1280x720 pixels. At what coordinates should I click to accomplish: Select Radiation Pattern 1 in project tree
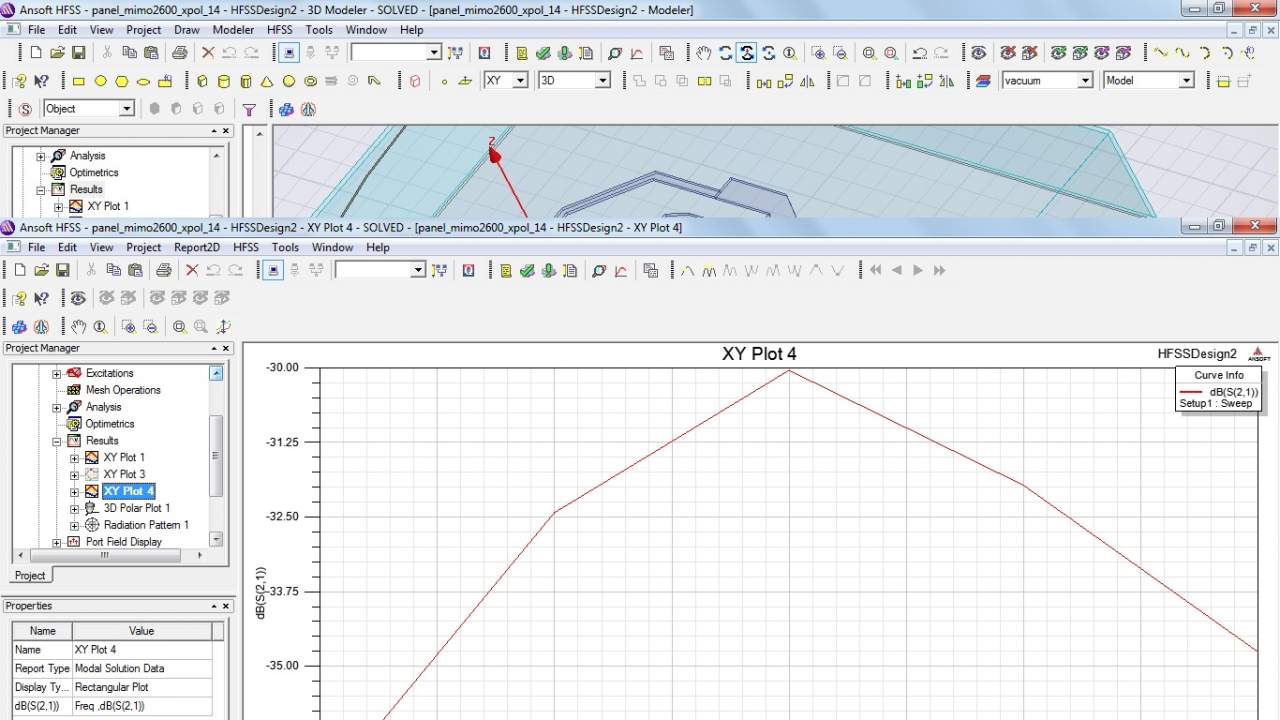146,525
